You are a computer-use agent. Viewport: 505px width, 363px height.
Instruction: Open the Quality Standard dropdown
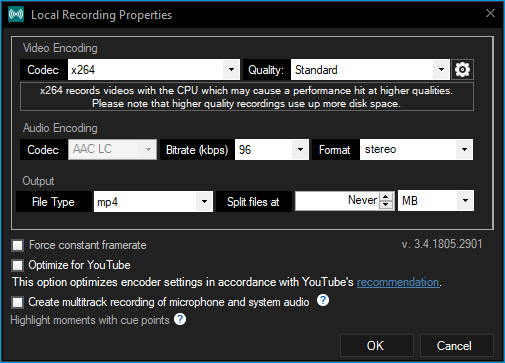pyautogui.click(x=370, y=70)
